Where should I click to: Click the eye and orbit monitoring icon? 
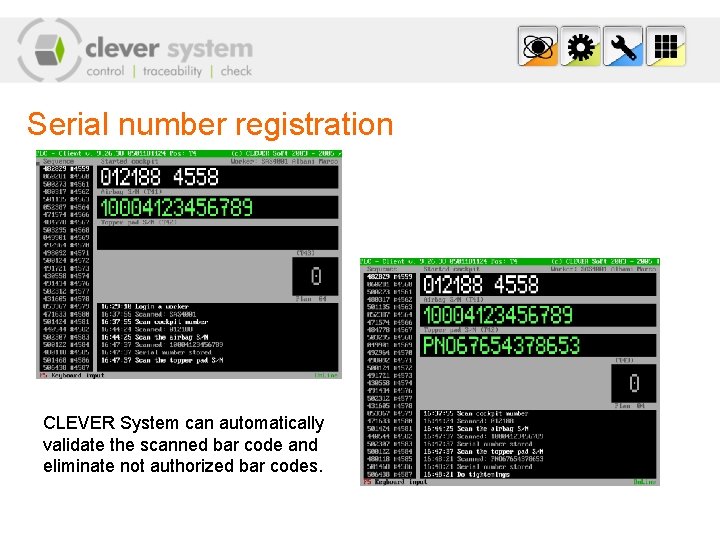538,46
